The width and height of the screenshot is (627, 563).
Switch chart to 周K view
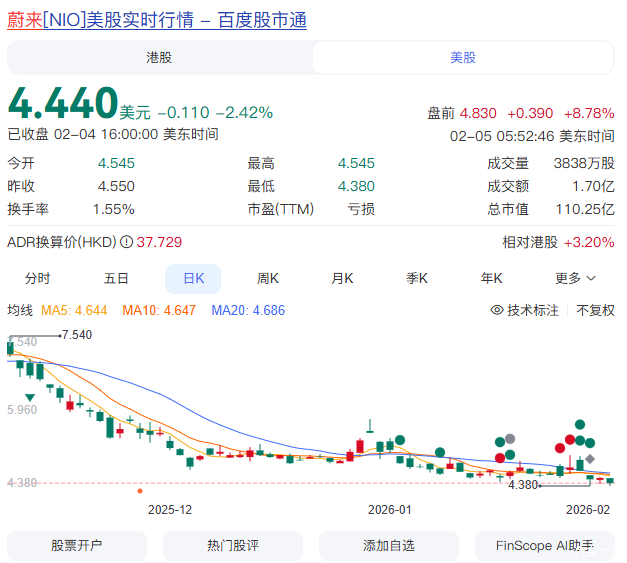pyautogui.click(x=267, y=278)
